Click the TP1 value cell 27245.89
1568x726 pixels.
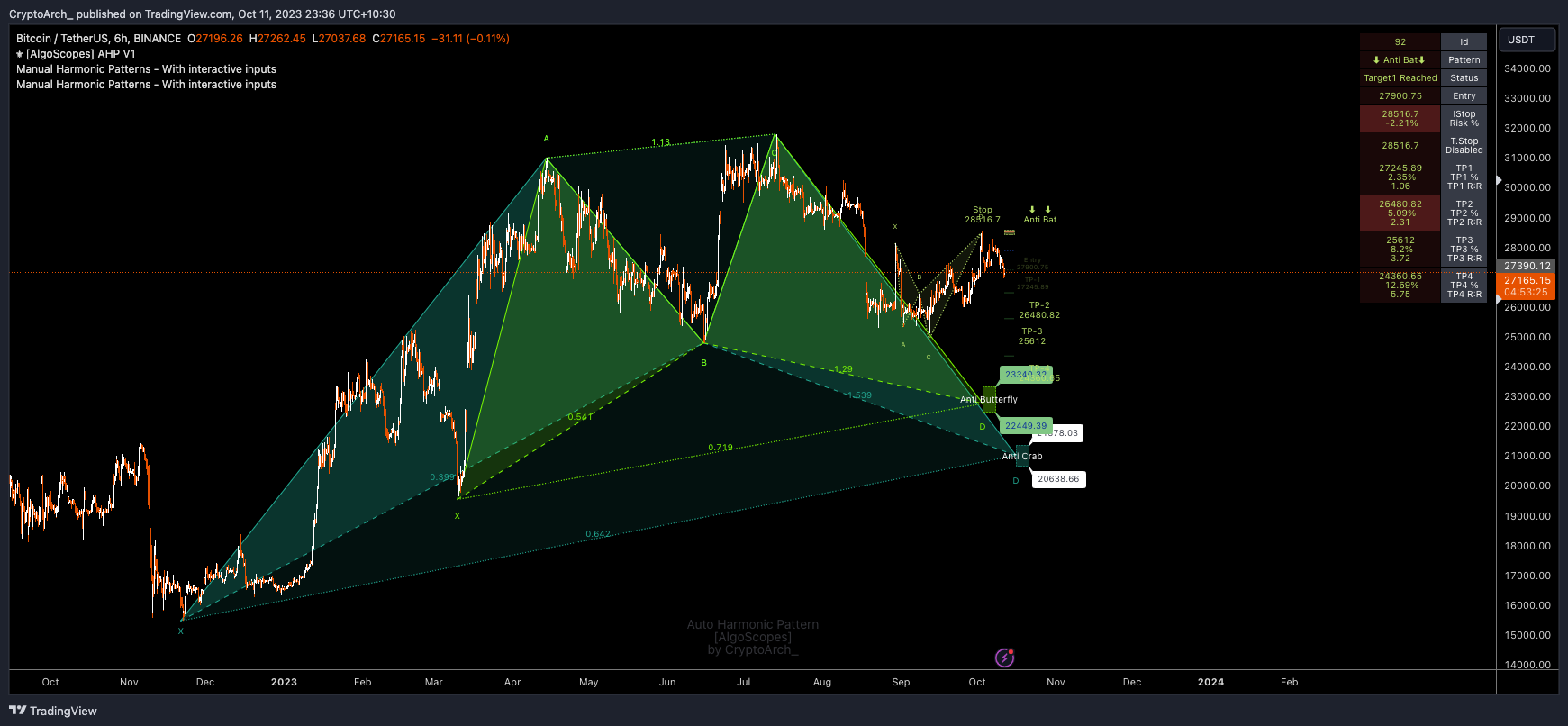point(1400,177)
